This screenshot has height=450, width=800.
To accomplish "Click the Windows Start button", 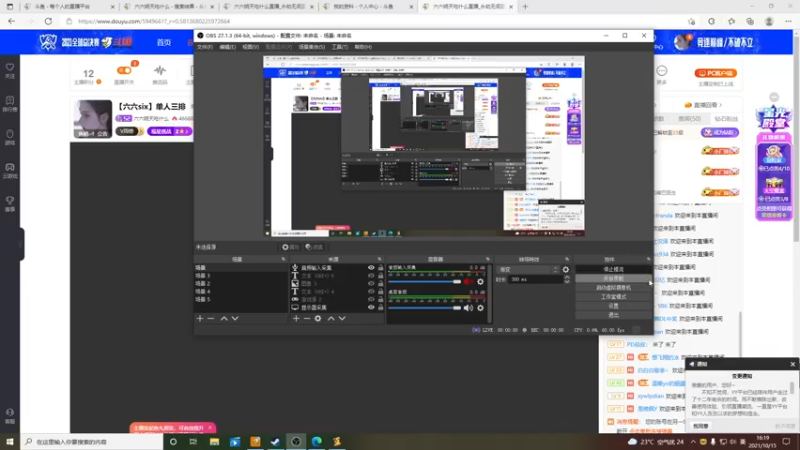I will pyautogui.click(x=10, y=441).
